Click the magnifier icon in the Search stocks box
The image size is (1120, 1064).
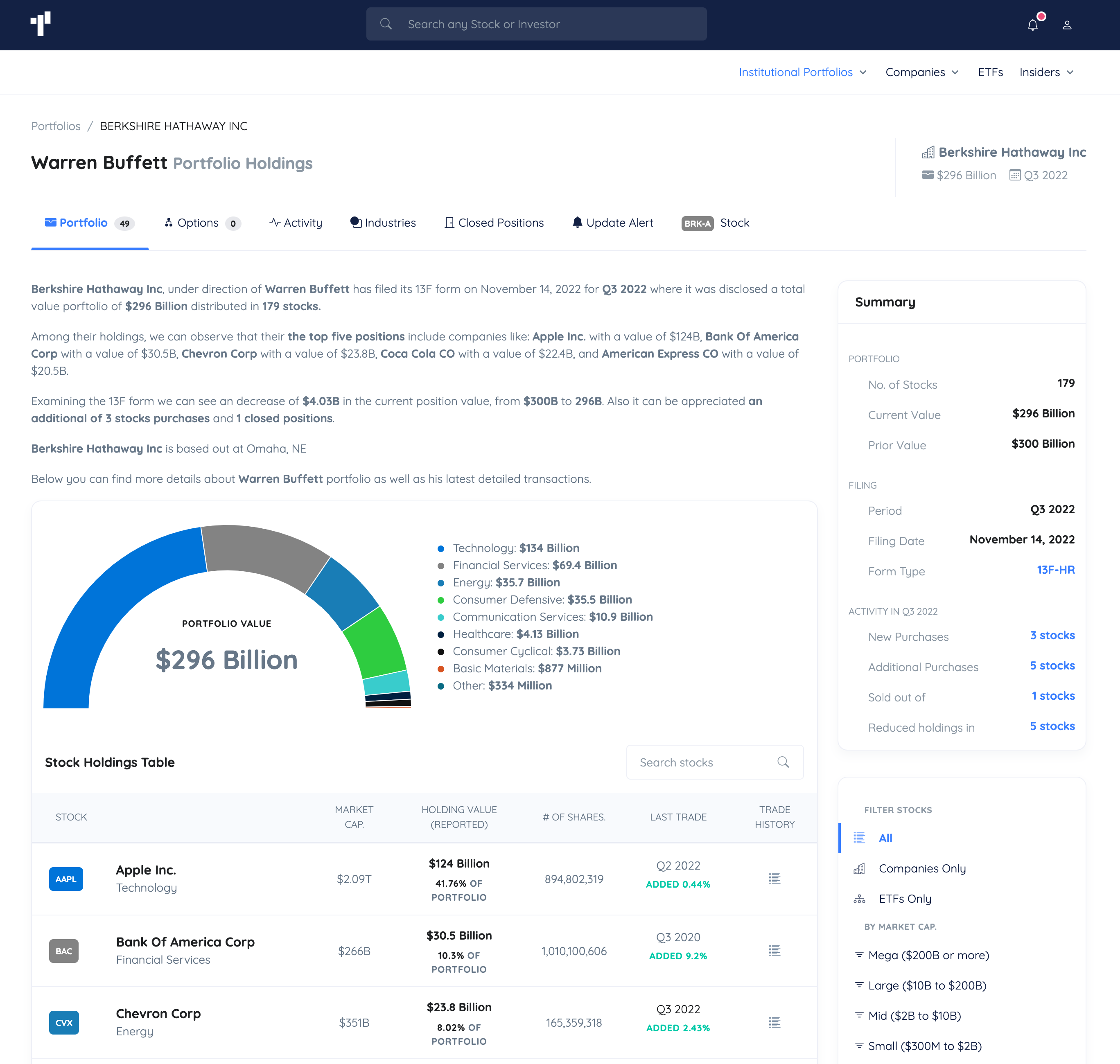783,762
